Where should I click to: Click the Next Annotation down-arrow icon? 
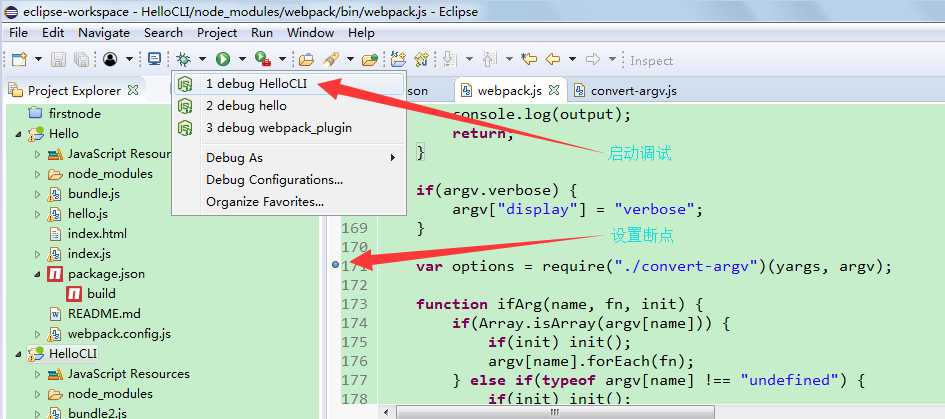(449, 59)
